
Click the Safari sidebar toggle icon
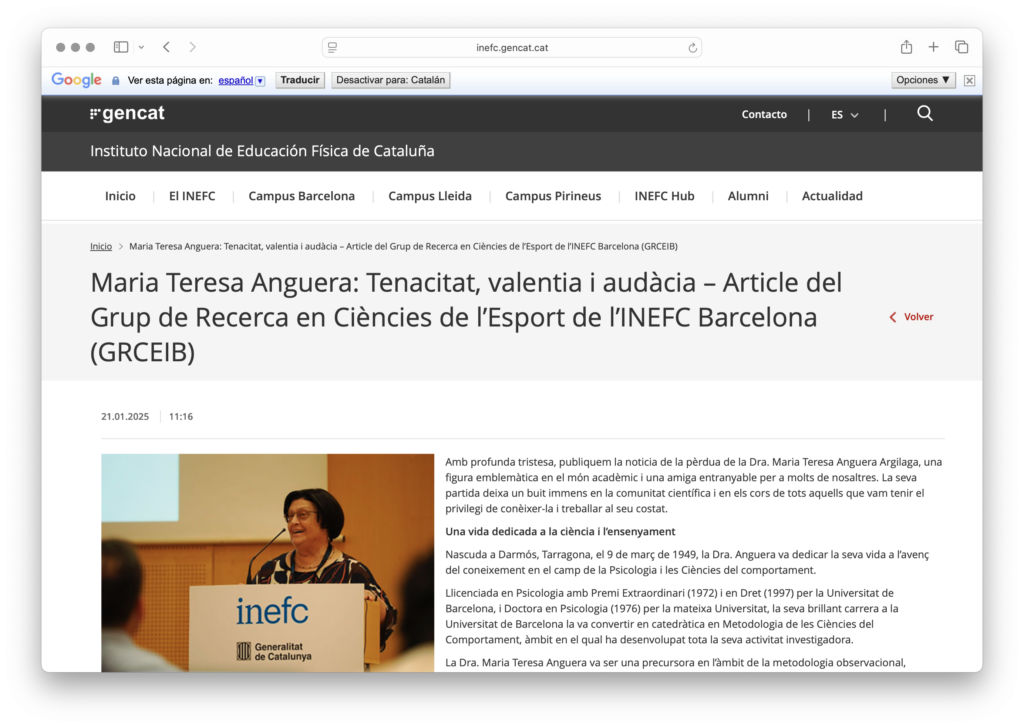(x=121, y=47)
